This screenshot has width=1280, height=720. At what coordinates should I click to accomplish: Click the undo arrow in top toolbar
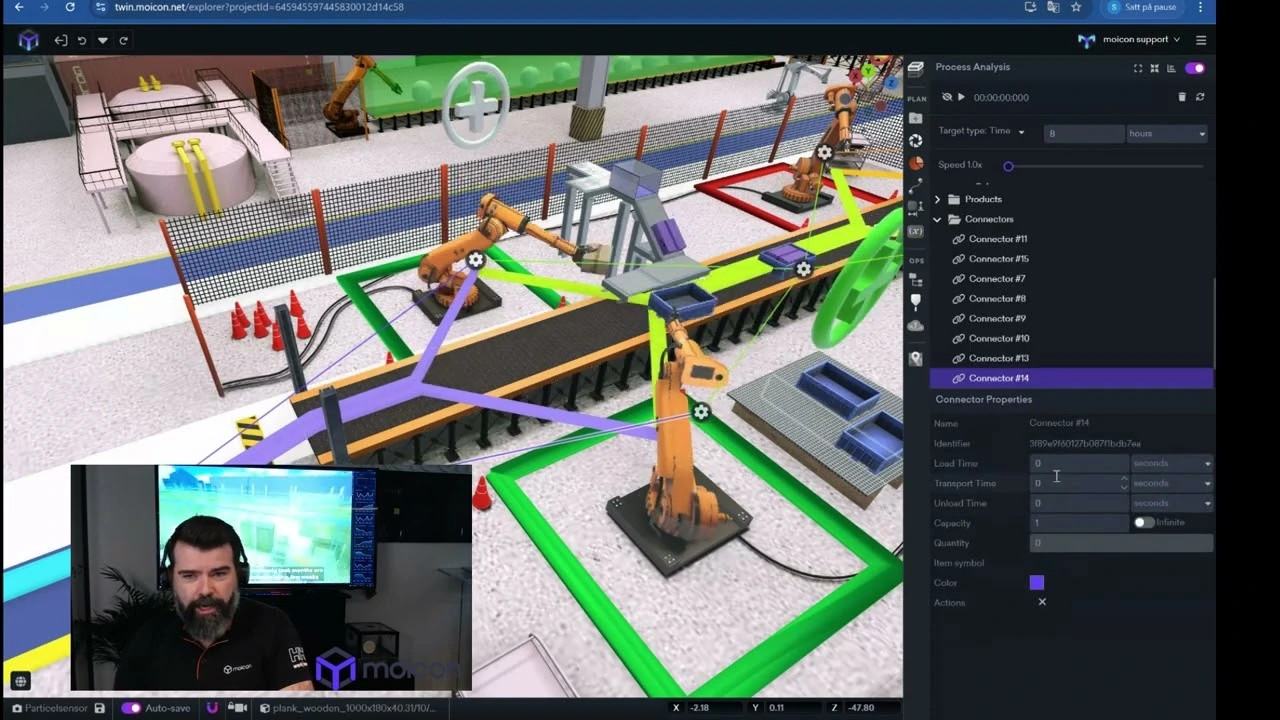tap(82, 41)
